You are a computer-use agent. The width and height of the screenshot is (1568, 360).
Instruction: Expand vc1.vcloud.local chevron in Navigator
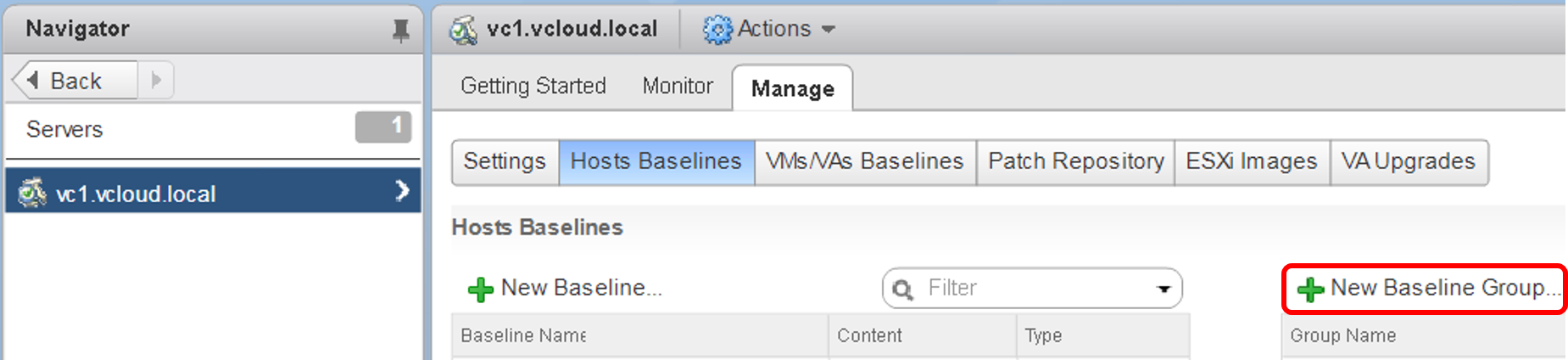(x=402, y=191)
